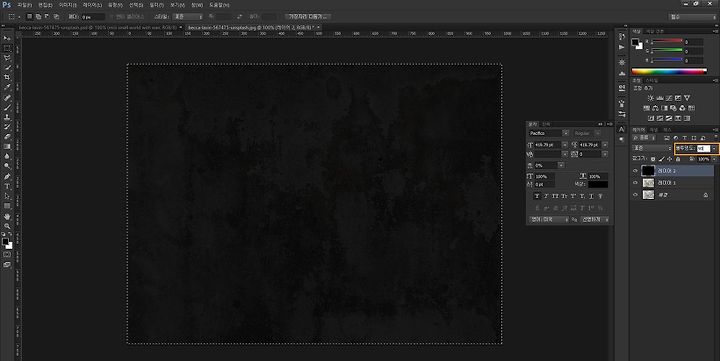Open the 도움말(H) help menu
Image resolution: width=720 pixels, height=361 pixels.
click(219, 5)
